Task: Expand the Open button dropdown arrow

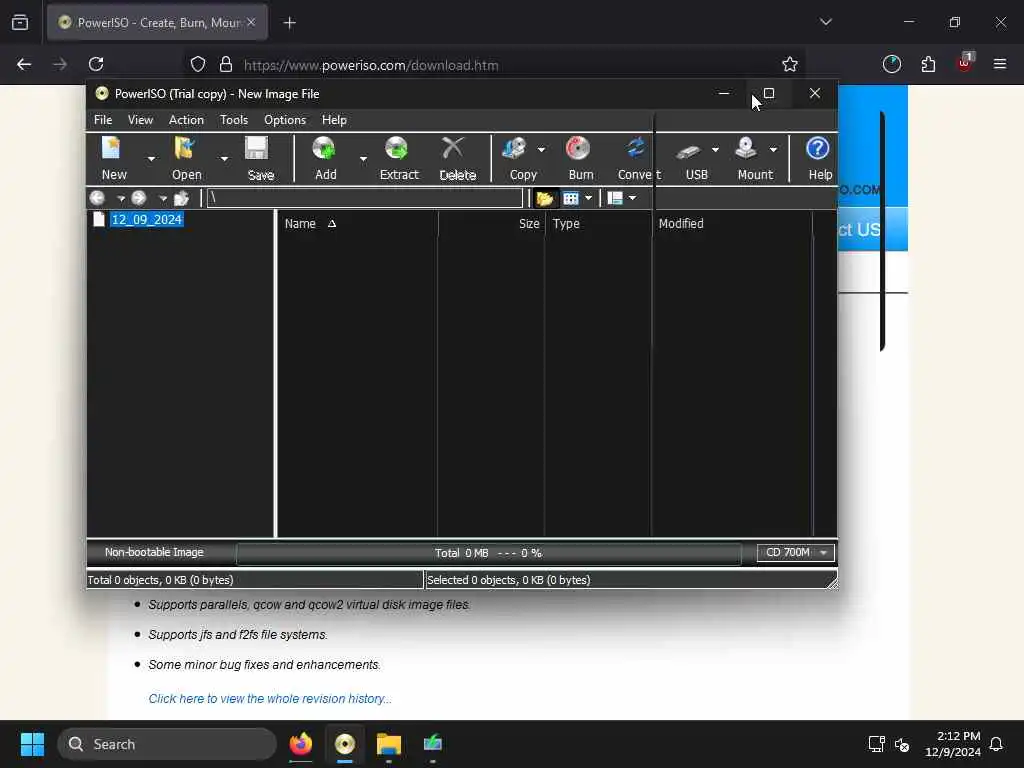Action: click(224, 159)
